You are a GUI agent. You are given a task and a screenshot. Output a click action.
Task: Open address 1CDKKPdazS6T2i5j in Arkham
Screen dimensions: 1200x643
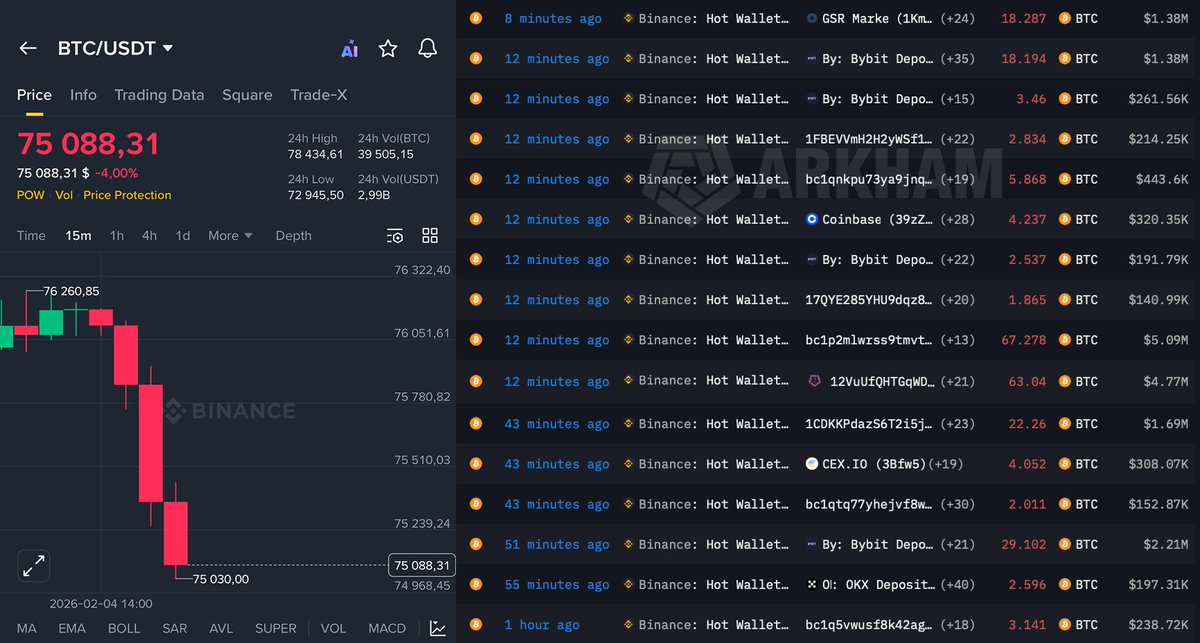[x=869, y=424]
